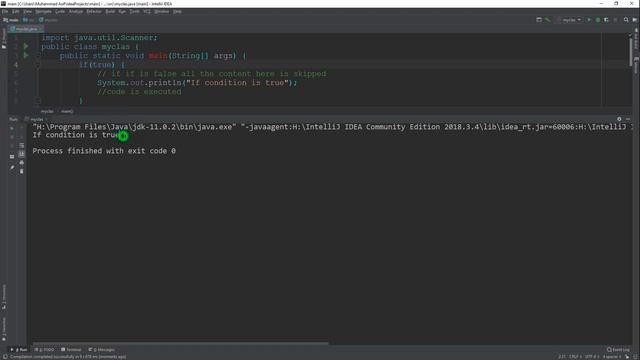Open the Navigate menu

click(x=43, y=11)
